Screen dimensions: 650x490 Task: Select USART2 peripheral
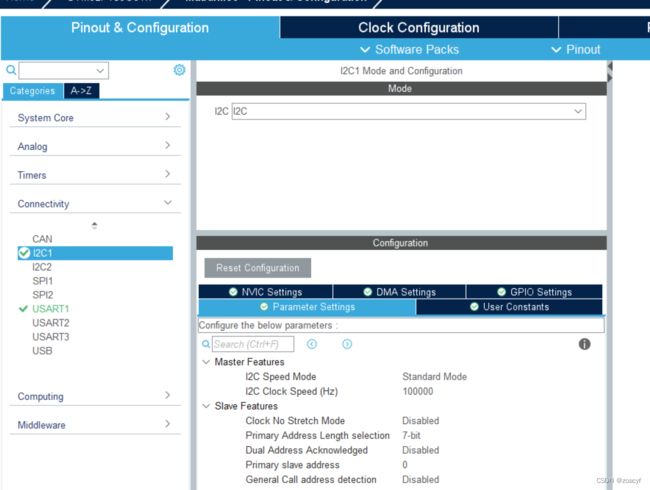coord(51,323)
